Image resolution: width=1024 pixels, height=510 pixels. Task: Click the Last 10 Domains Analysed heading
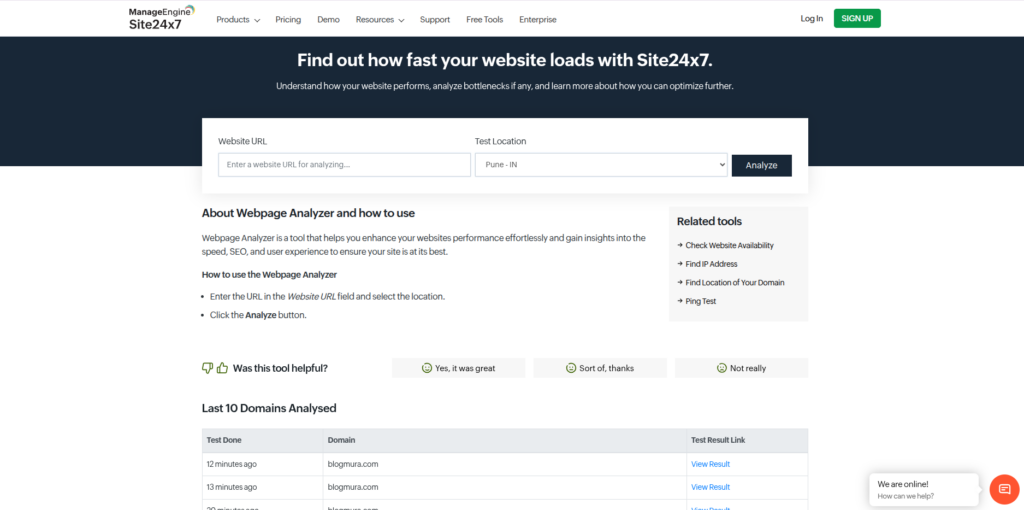click(269, 408)
